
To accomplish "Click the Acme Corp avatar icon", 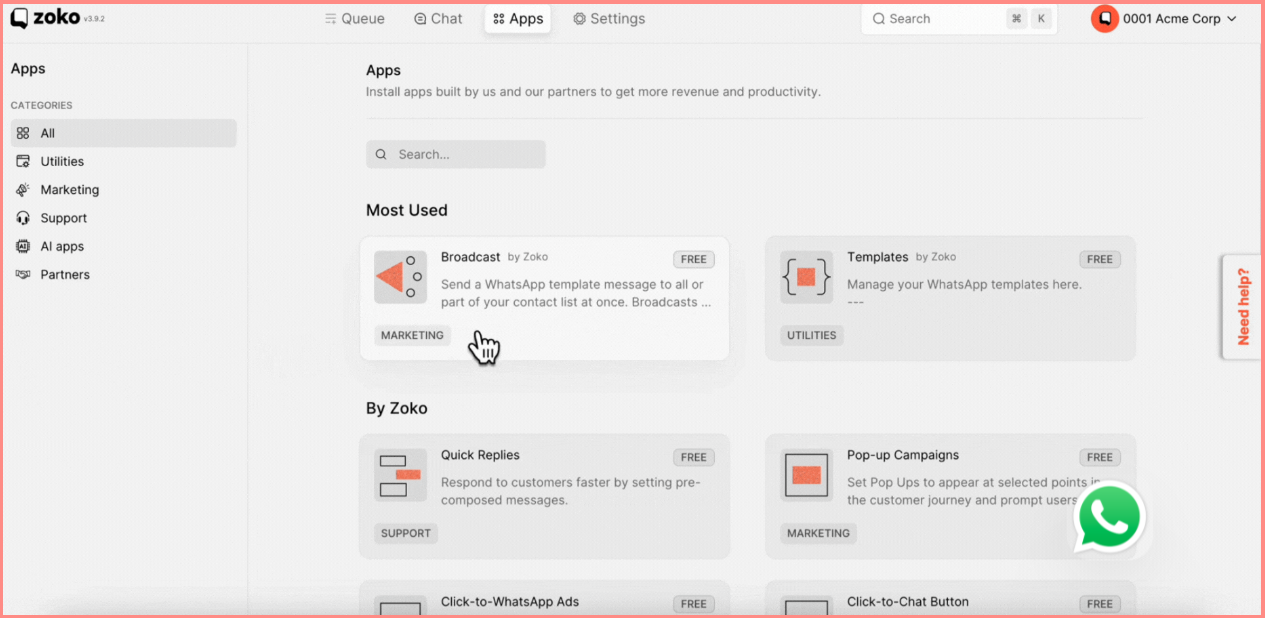I will tap(1104, 18).
